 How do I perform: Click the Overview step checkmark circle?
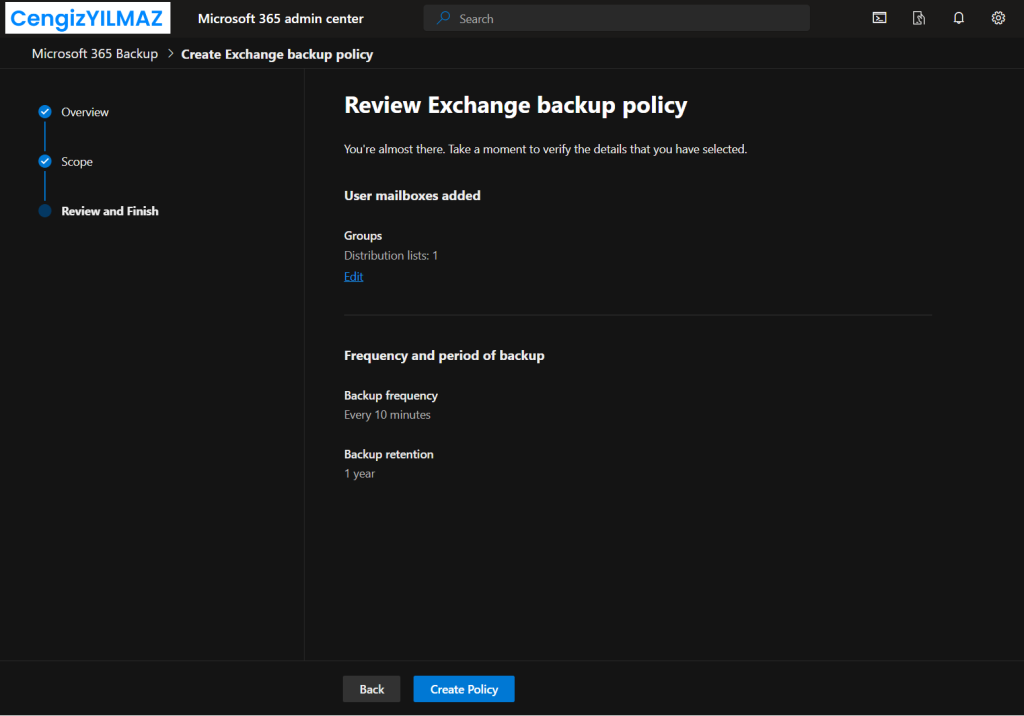point(45,112)
